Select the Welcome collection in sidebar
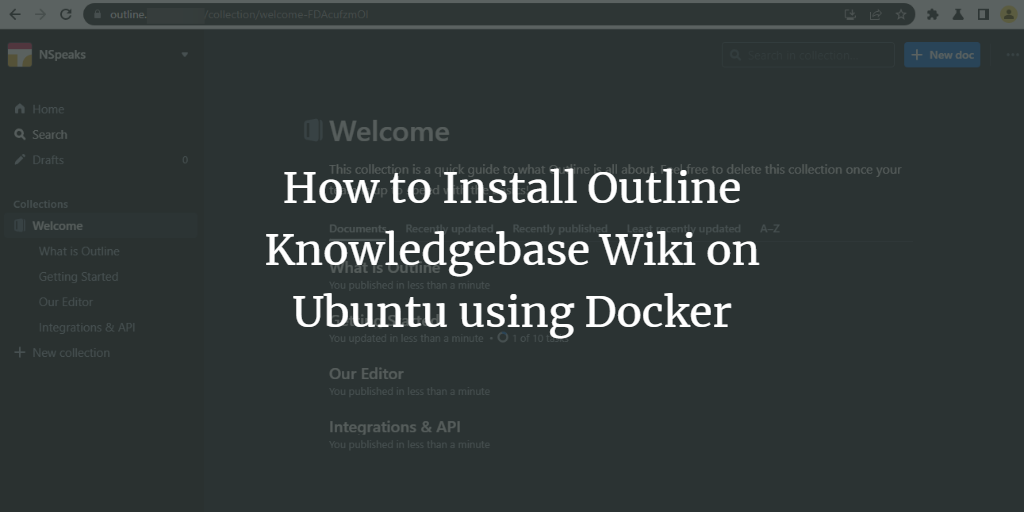Viewport: 1024px width, 512px height. click(101, 226)
